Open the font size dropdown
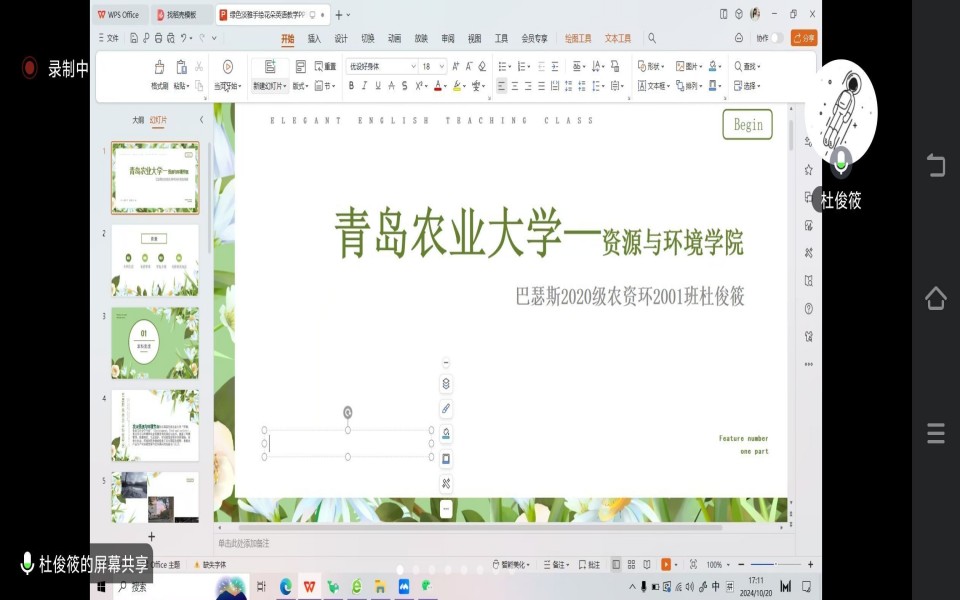This screenshot has height=600, width=960. coord(442,66)
